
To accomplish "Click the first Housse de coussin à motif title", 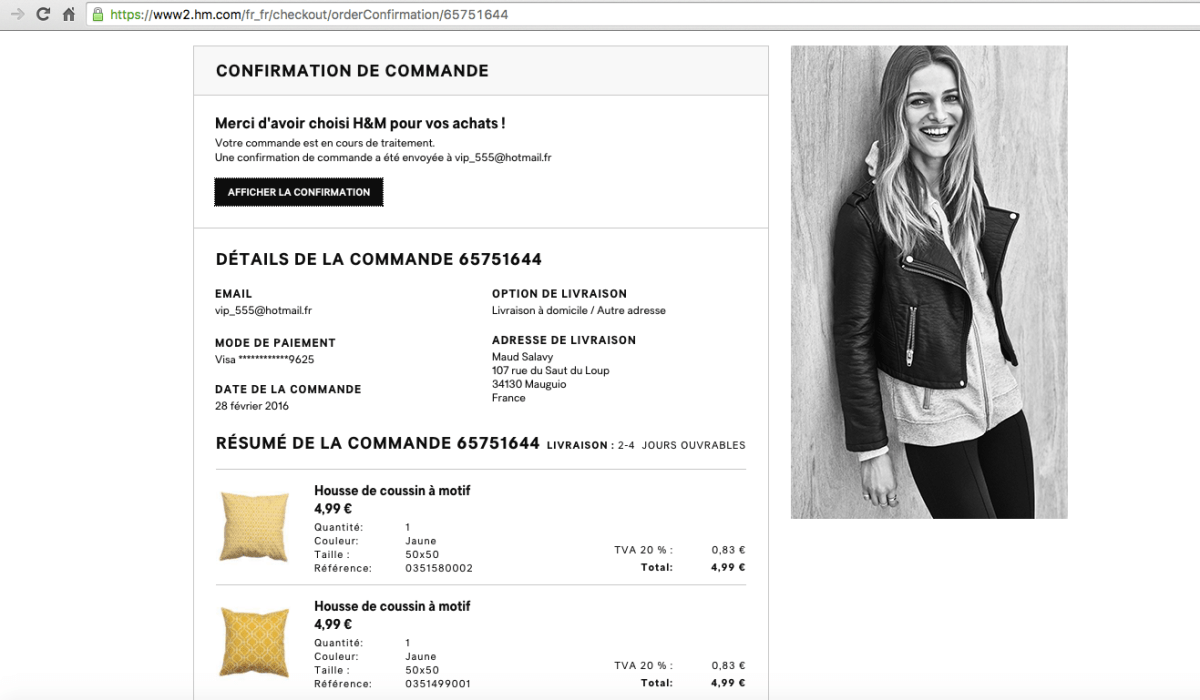I will click(391, 491).
